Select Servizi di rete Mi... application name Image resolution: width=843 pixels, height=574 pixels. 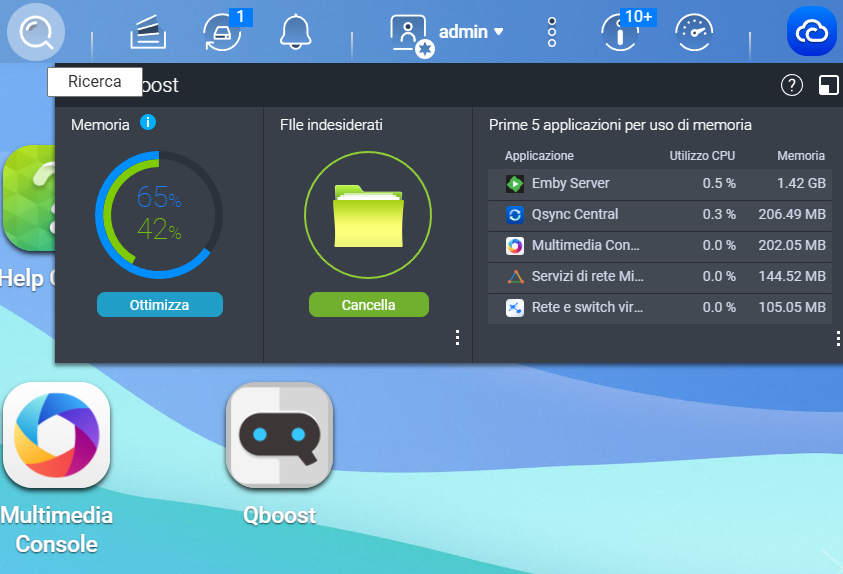point(587,276)
